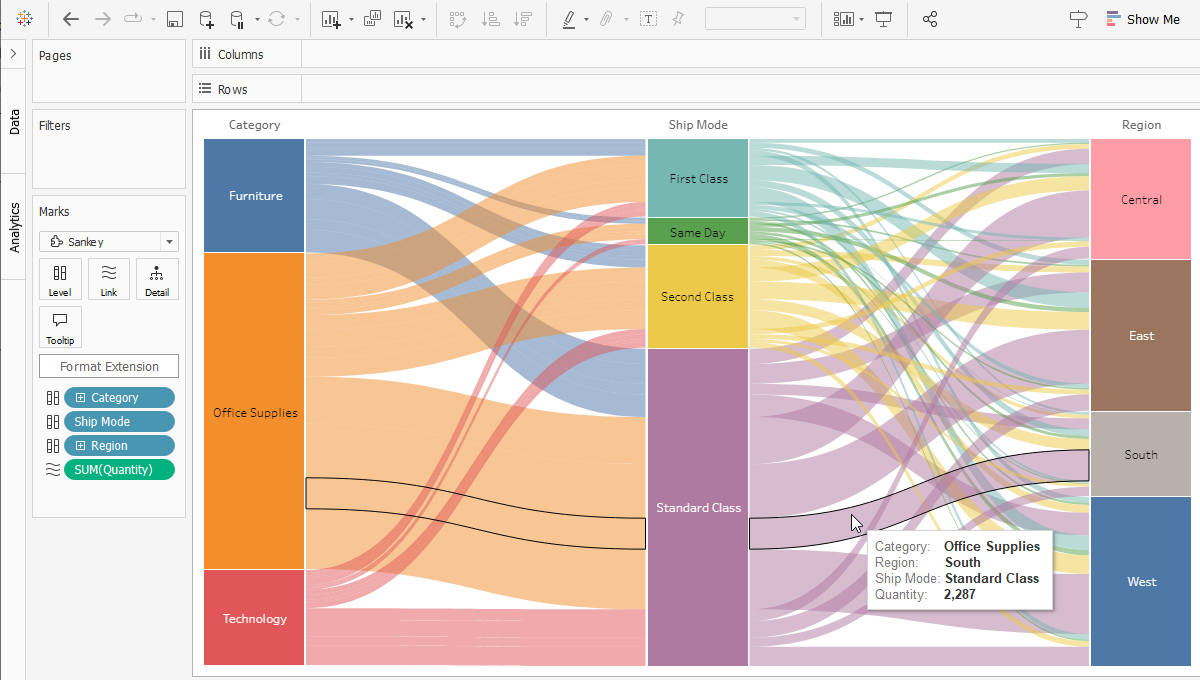Click the Clear Sheet icon
The width and height of the screenshot is (1200, 680).
pos(403,19)
